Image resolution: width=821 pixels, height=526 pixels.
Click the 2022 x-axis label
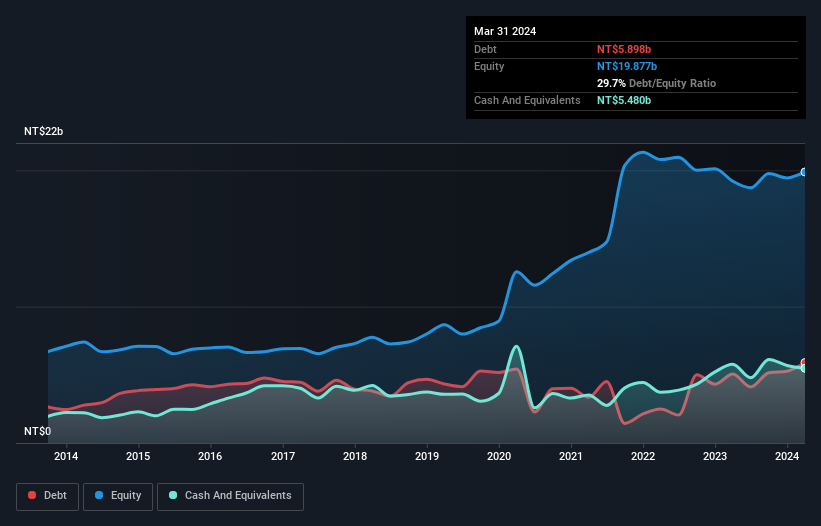[643, 456]
